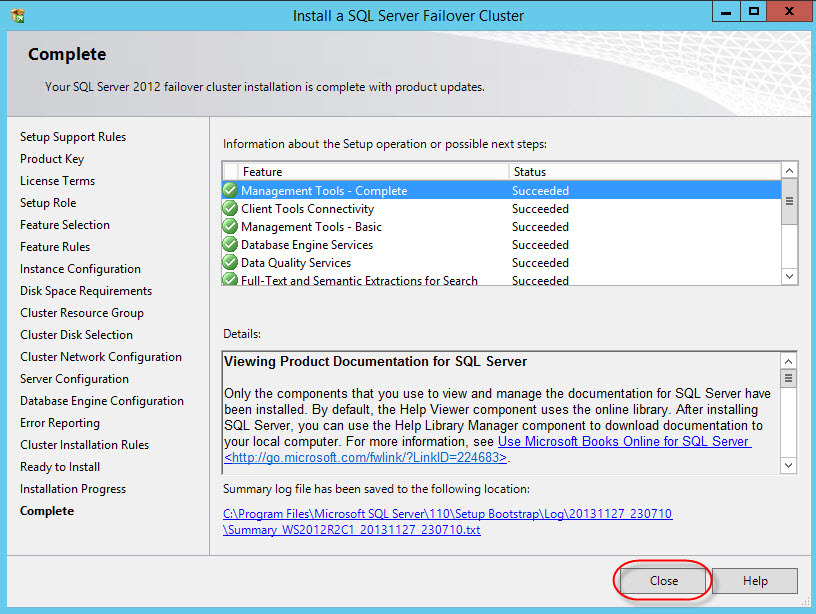816x614 pixels.
Task: Click green check icon beside Data Quality Services
Action: coord(230,263)
